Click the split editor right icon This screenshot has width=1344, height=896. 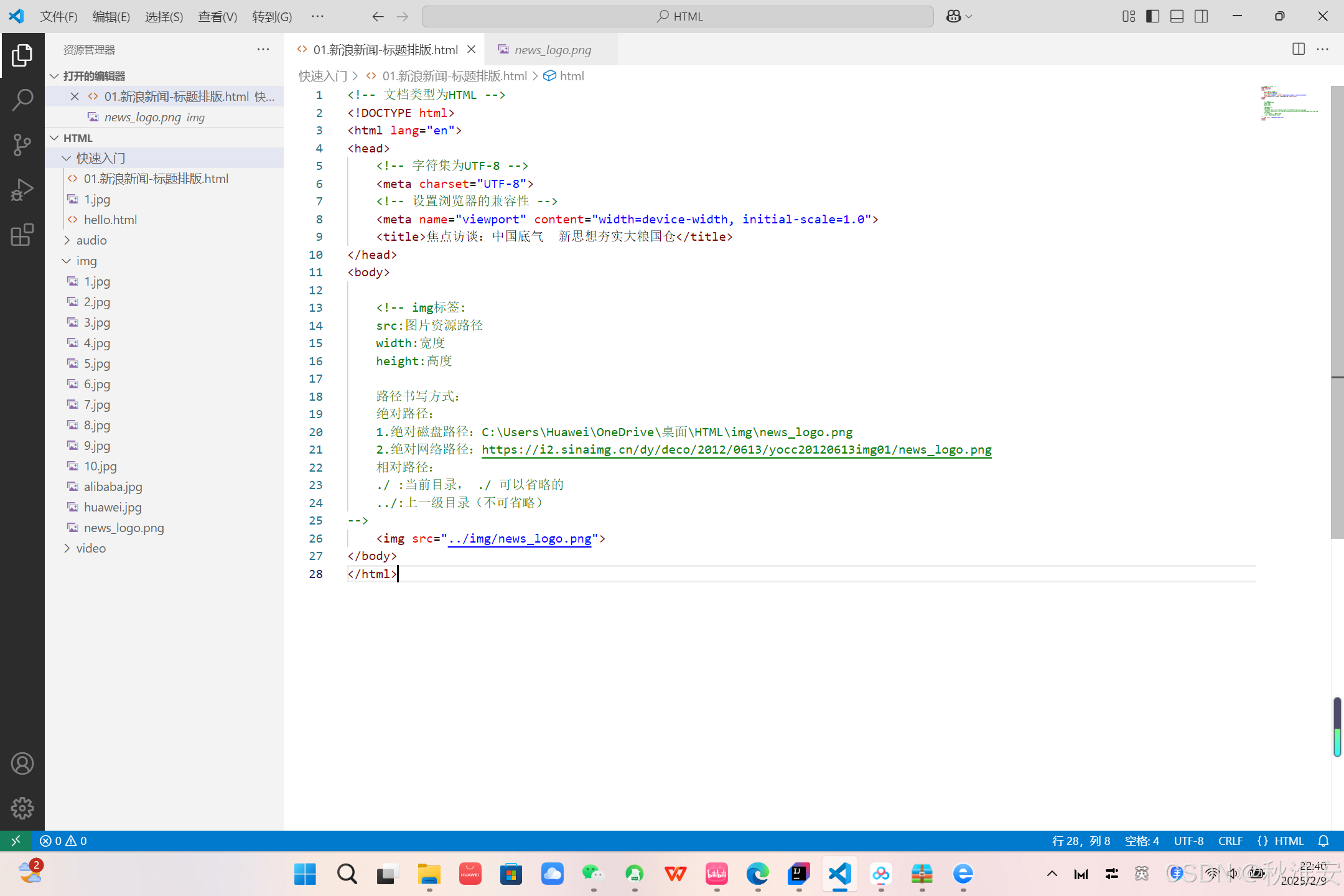point(1298,49)
